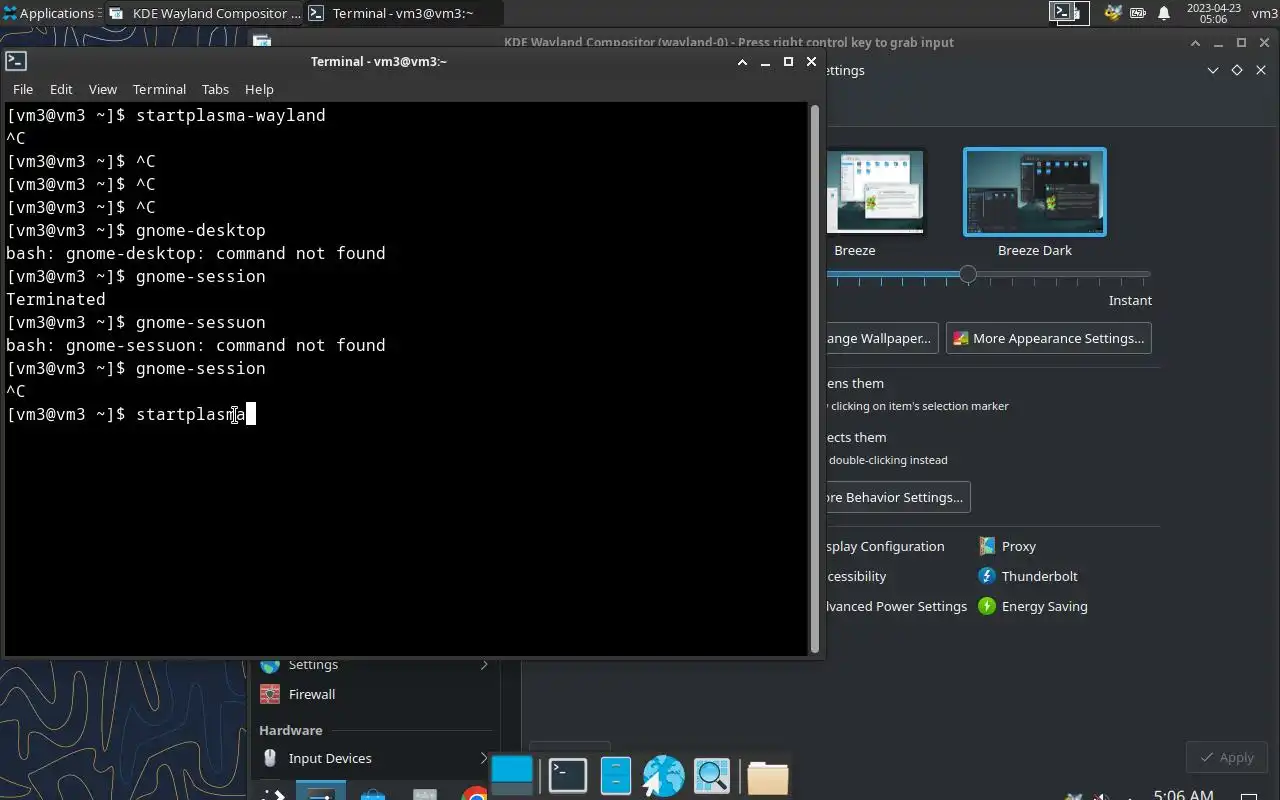This screenshot has height=800, width=1280.
Task: Open the Firewall entry in the sidebar
Action: click(311, 694)
